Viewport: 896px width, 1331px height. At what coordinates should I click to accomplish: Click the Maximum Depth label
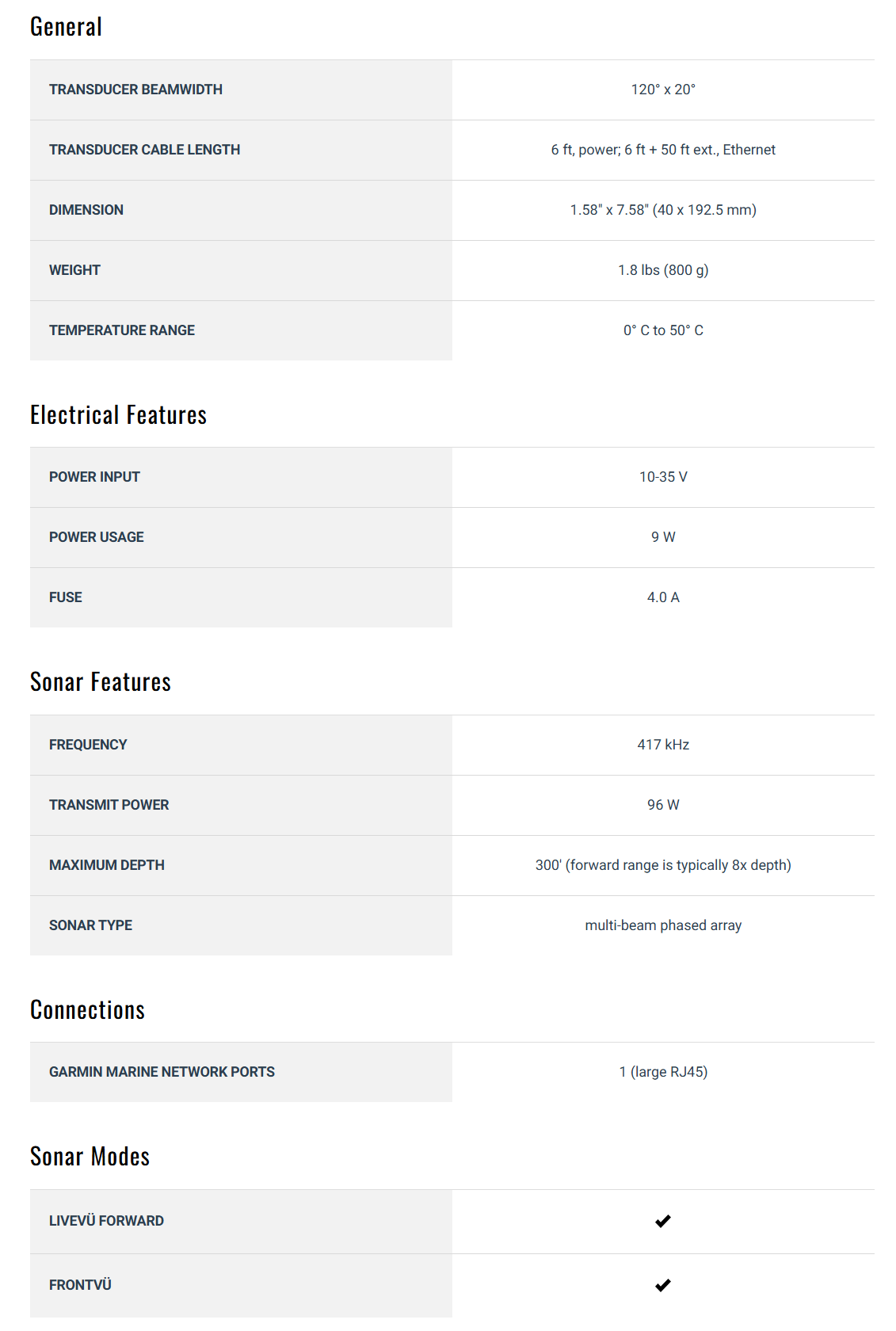point(107,865)
